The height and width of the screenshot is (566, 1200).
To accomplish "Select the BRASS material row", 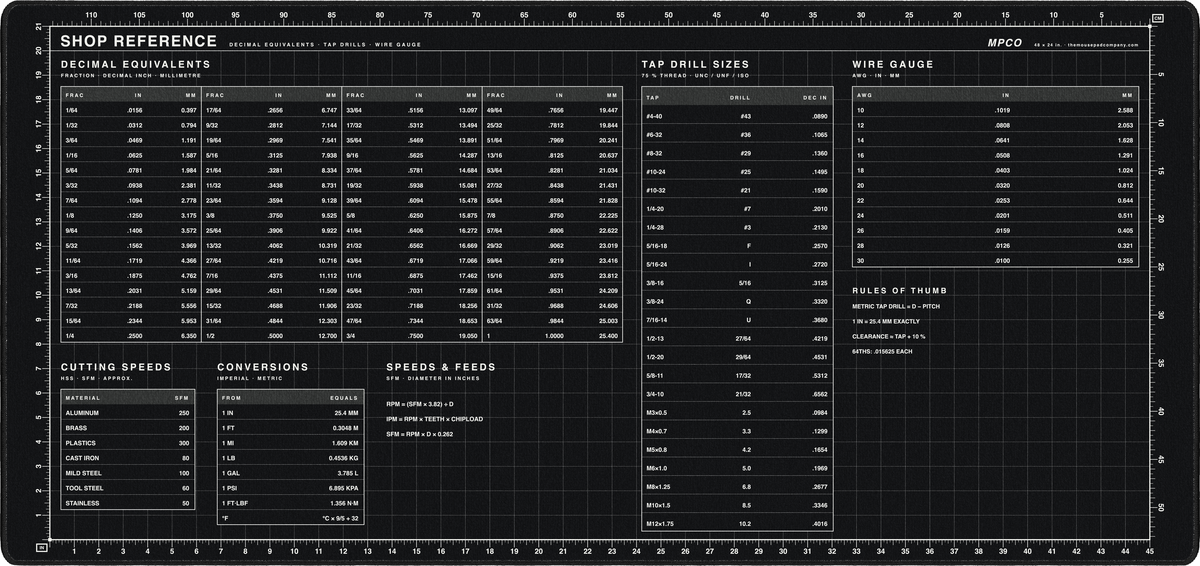I will 127,427.
